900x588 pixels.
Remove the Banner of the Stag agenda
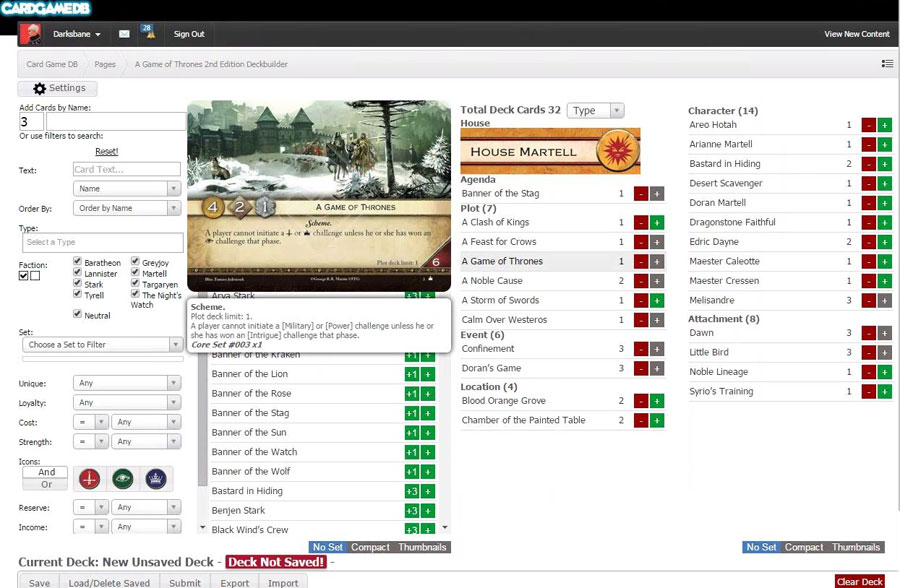click(x=641, y=194)
